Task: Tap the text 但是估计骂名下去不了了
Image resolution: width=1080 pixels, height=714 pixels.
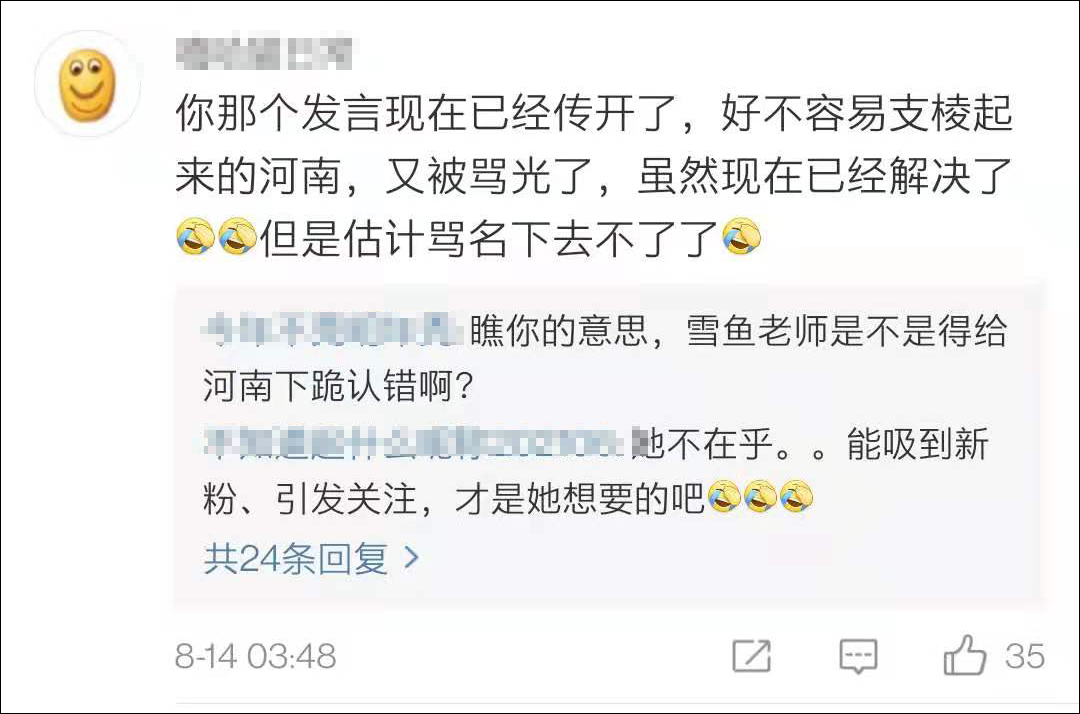Action: (488, 238)
